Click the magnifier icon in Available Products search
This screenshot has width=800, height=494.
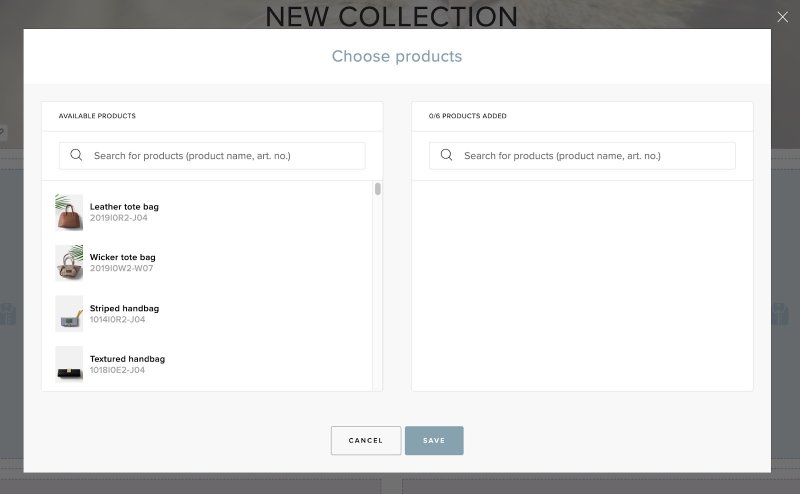pyautogui.click(x=77, y=156)
